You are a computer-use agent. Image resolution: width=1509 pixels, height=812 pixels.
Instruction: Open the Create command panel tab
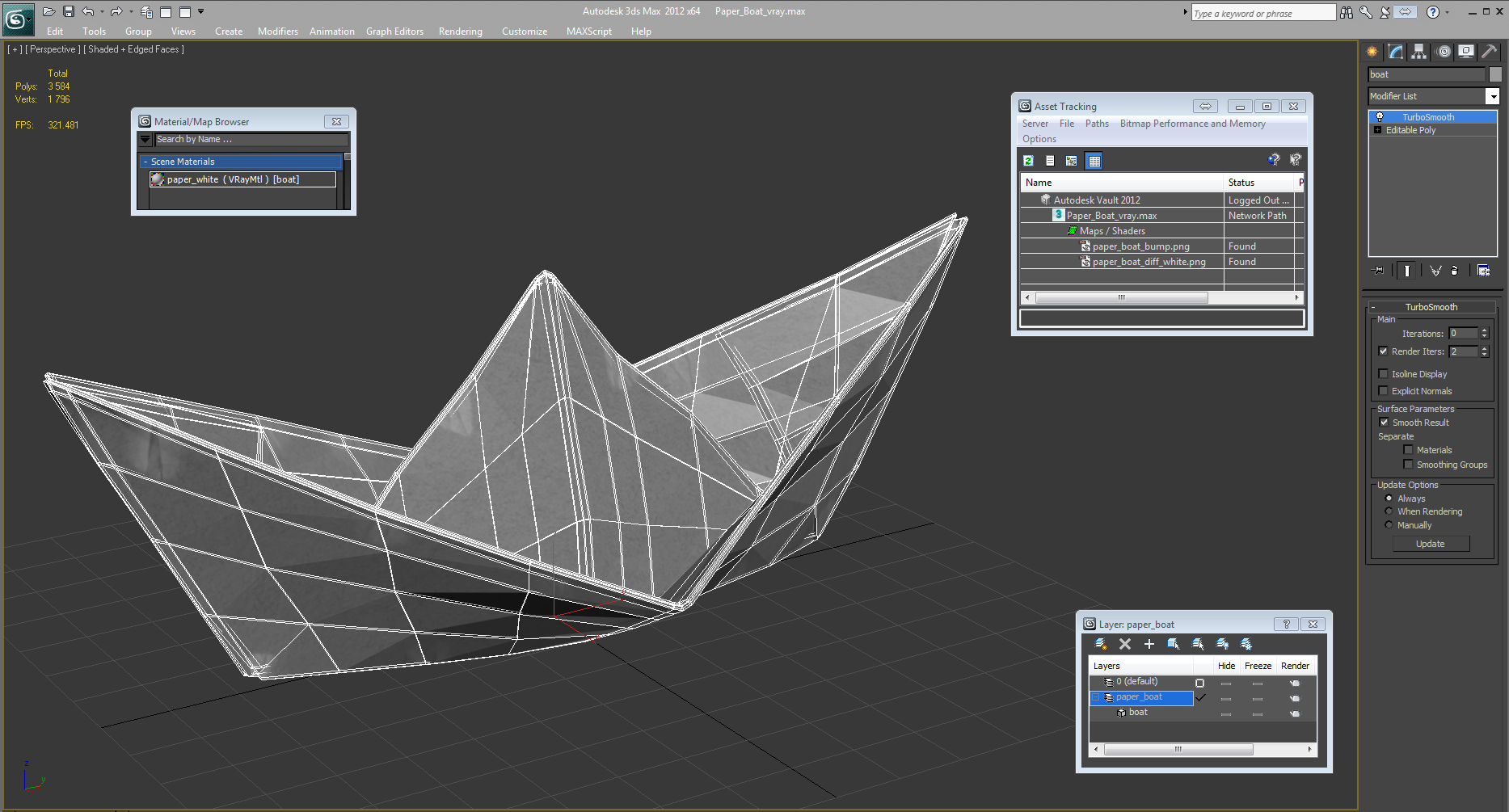(x=1372, y=52)
